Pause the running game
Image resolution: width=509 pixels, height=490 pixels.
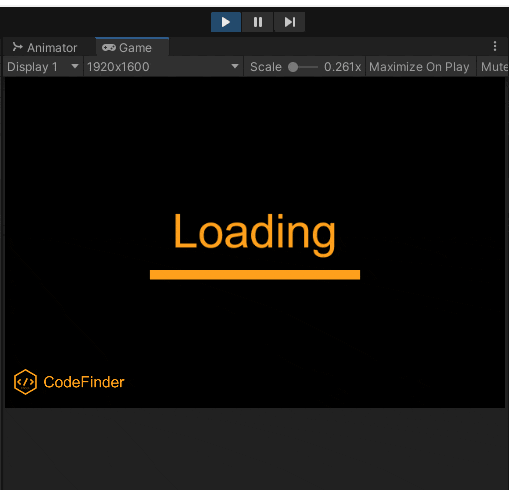click(x=257, y=22)
